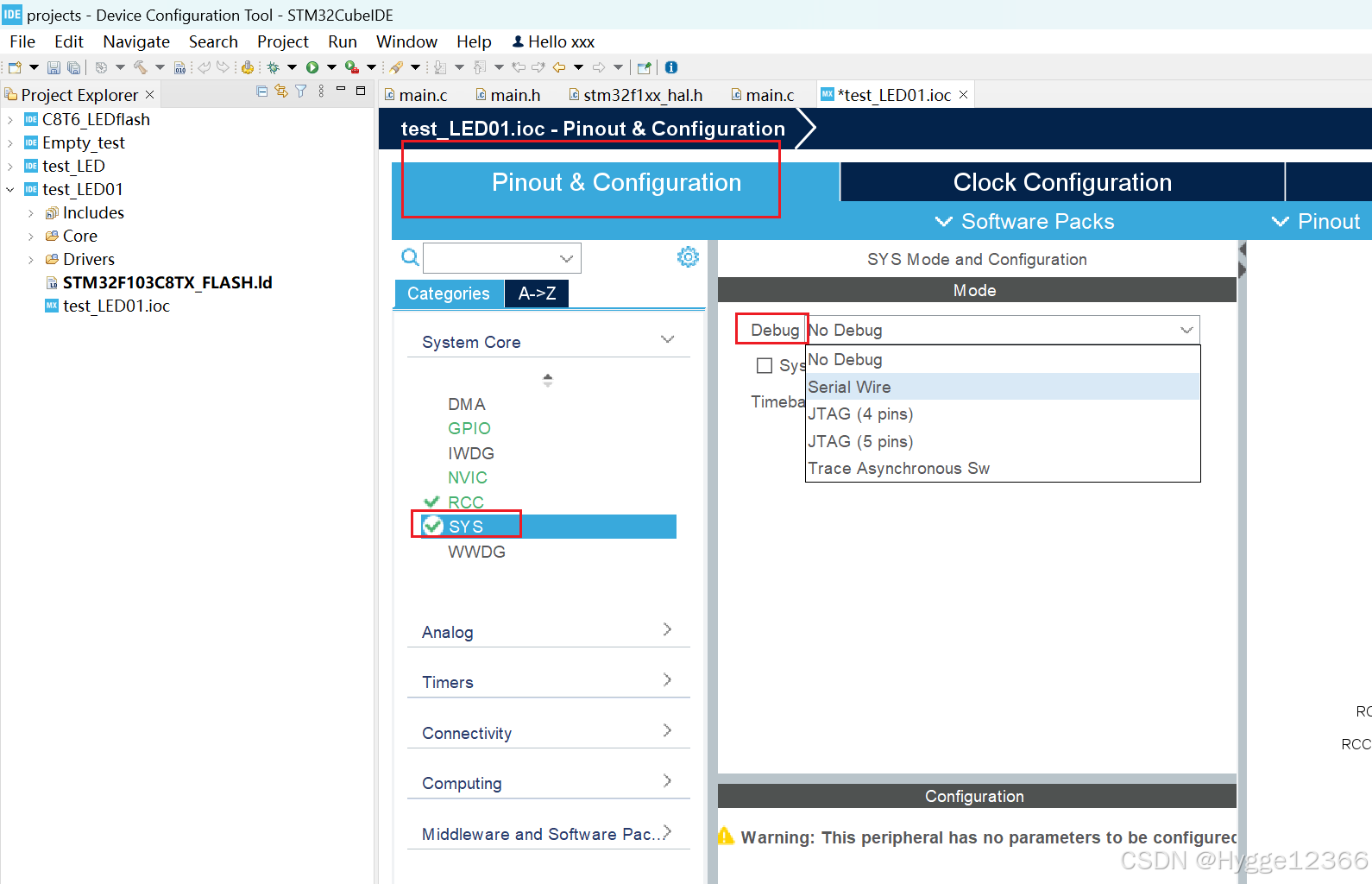Viewport: 1372px width, 884px height.
Task: Select JTAG (4 pins) option
Action: 1003,414
